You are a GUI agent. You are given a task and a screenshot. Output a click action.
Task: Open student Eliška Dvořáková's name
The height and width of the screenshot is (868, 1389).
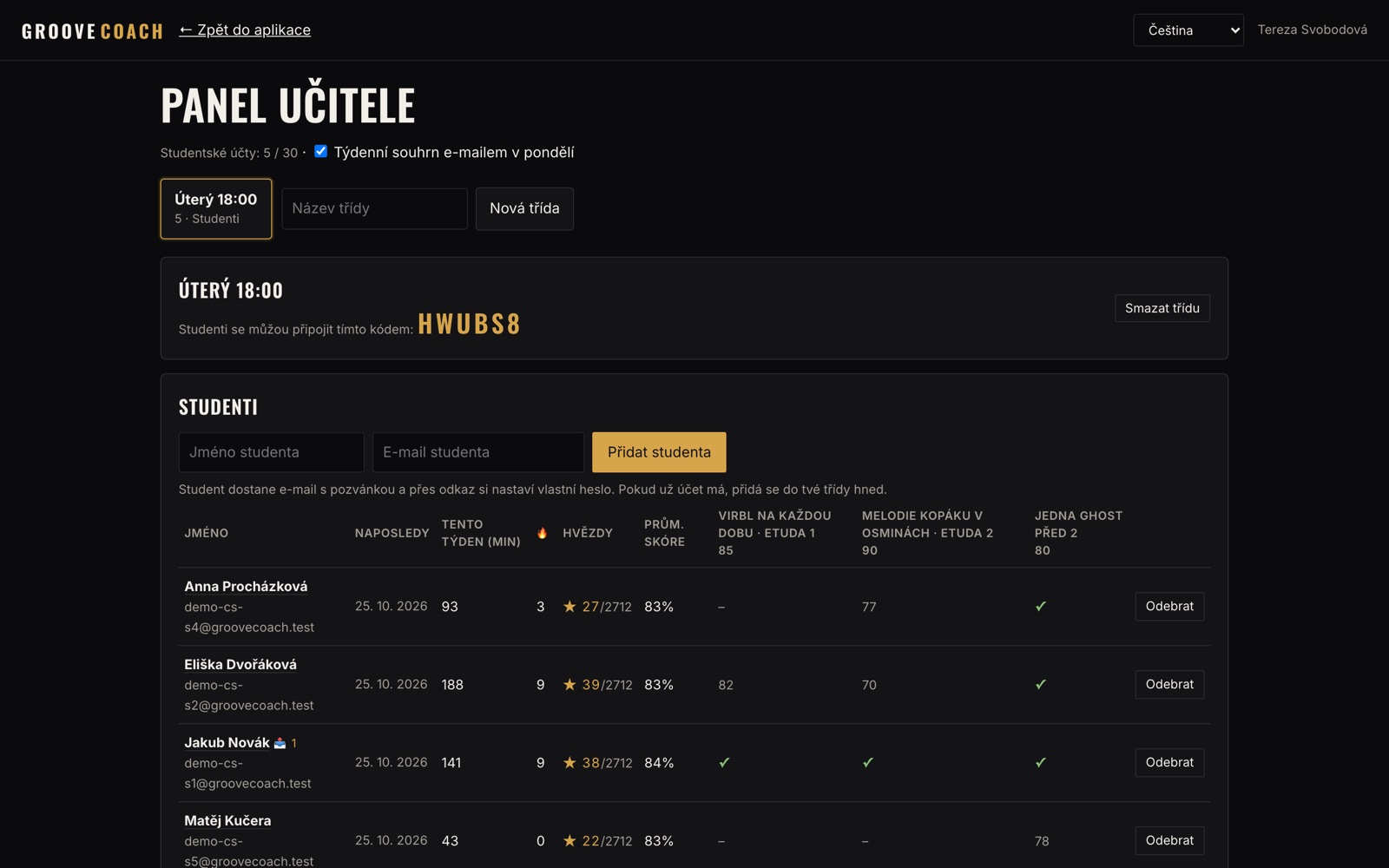(x=240, y=665)
